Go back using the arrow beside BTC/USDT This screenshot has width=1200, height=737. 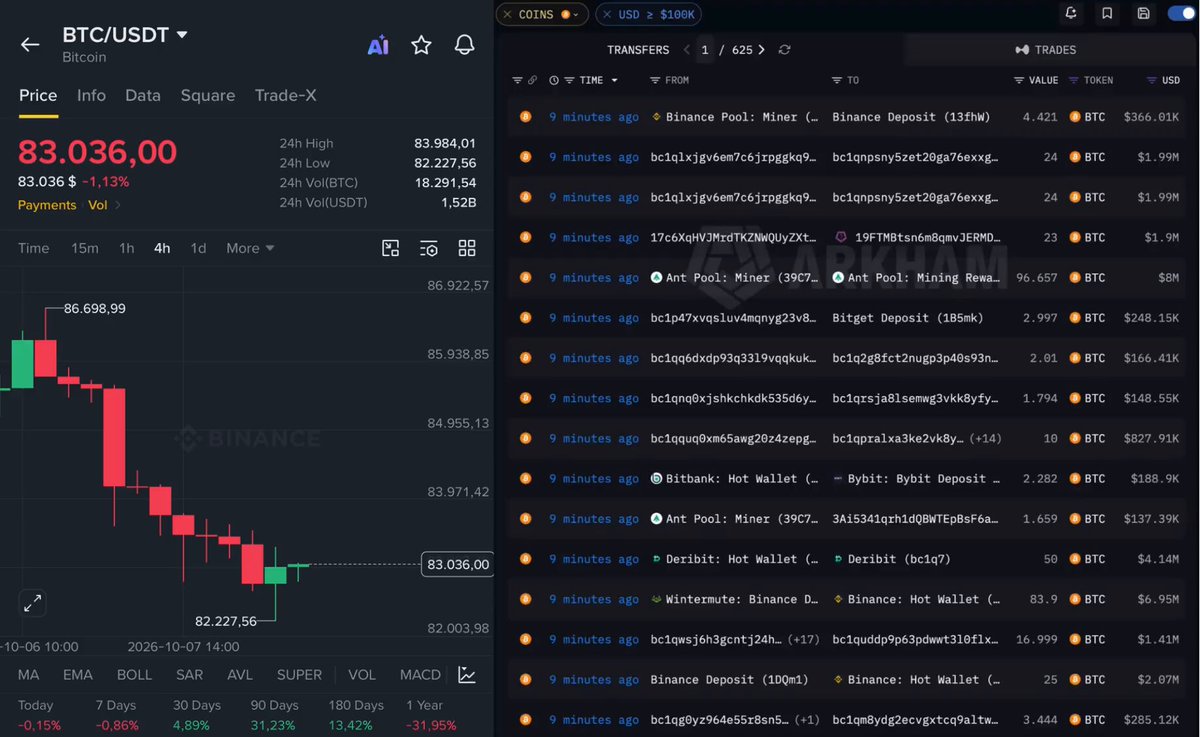tap(30, 44)
